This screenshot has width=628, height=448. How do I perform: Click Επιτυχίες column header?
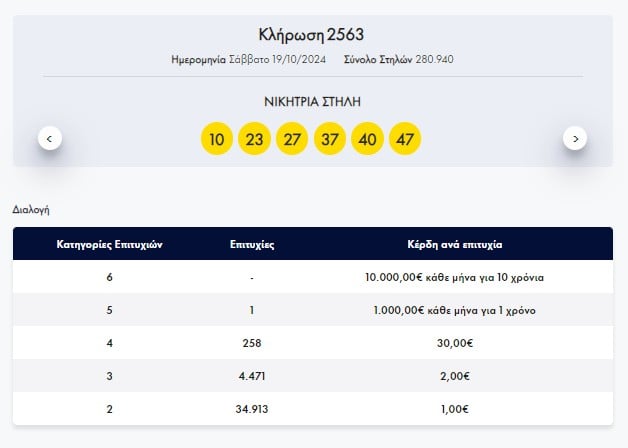click(252, 244)
